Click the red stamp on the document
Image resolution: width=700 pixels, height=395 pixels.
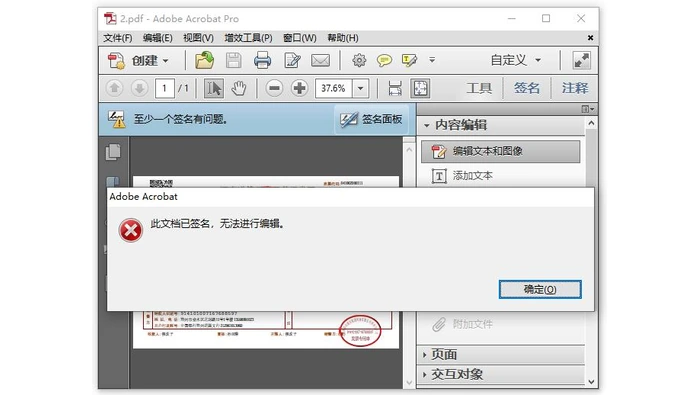[360, 331]
